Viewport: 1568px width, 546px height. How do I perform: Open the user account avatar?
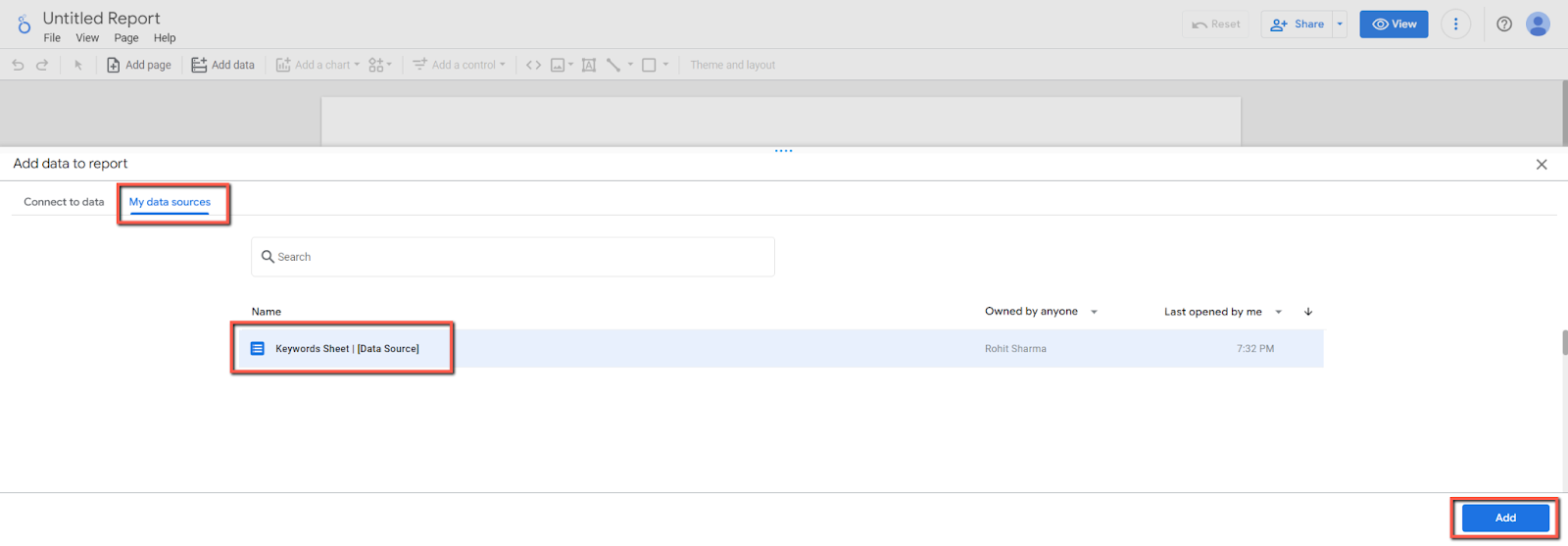coord(1539,25)
